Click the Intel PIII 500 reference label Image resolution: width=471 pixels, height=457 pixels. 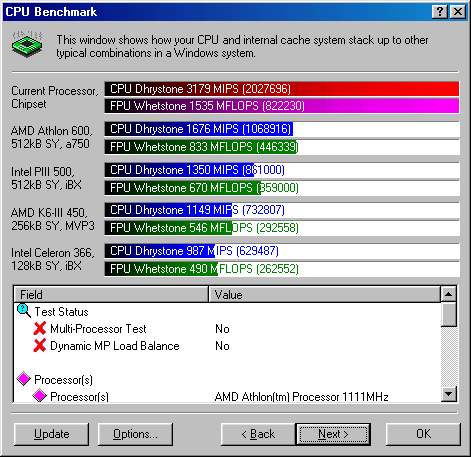coord(46,178)
